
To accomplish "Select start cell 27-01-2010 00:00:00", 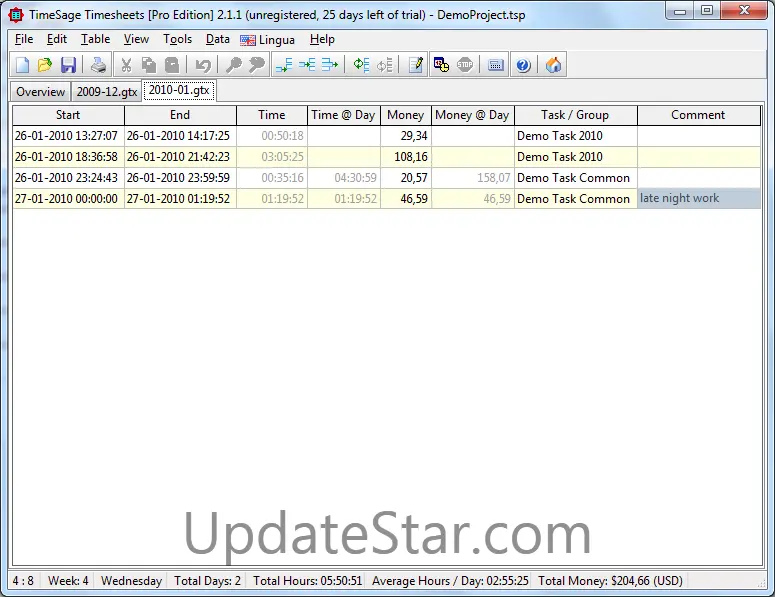I will pos(68,199).
